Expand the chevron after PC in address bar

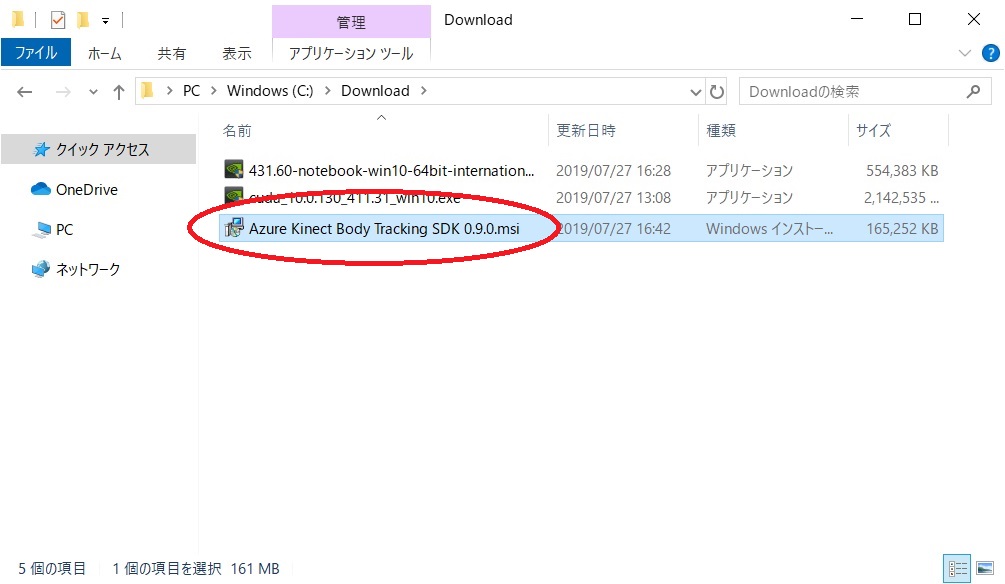pyautogui.click(x=213, y=91)
